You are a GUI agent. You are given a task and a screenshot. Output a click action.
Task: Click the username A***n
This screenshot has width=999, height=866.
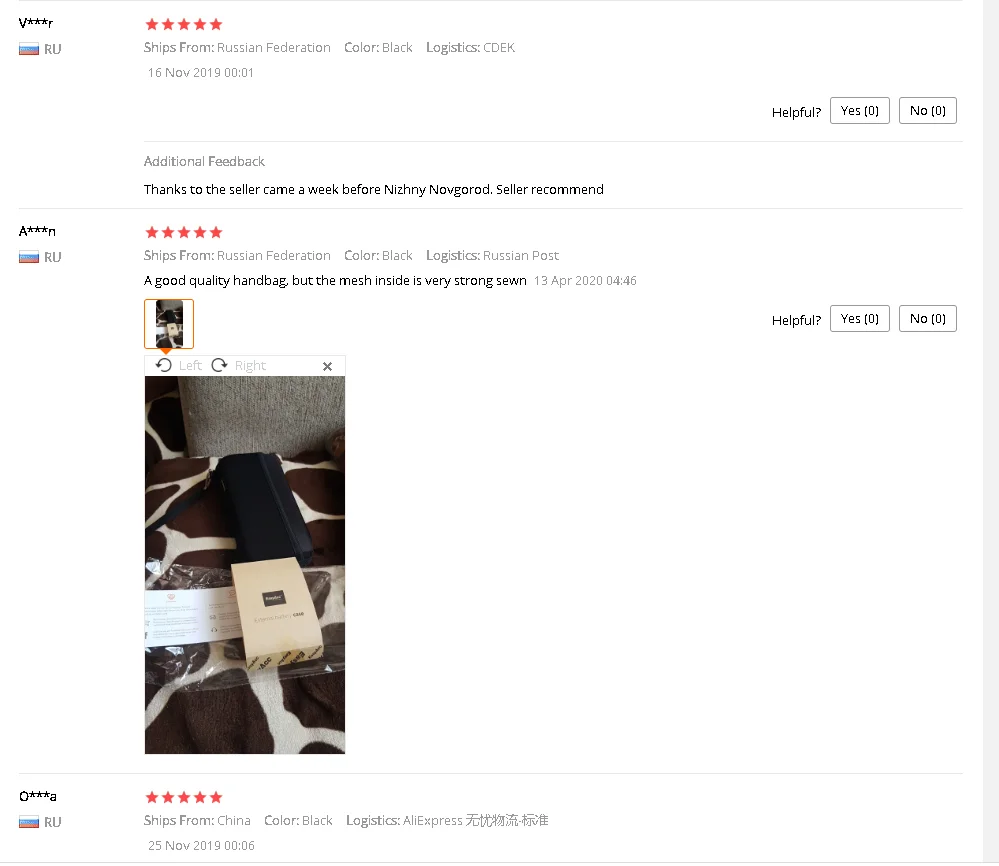click(x=37, y=231)
